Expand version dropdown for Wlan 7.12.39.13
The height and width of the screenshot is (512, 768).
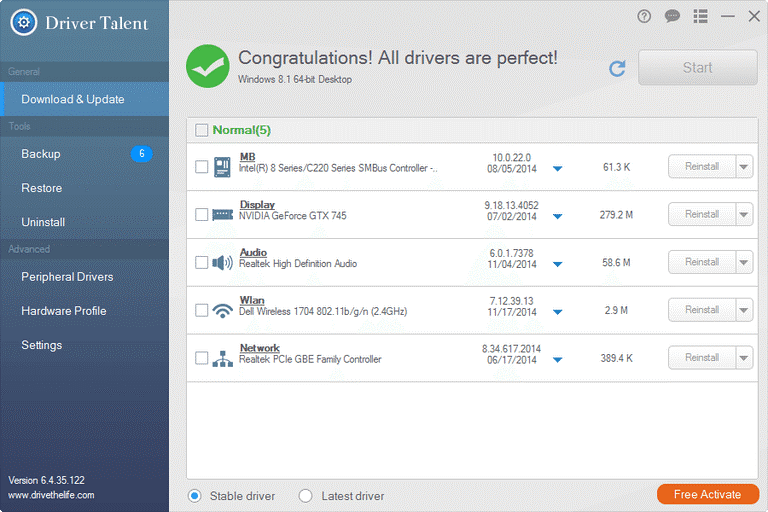pos(557,312)
